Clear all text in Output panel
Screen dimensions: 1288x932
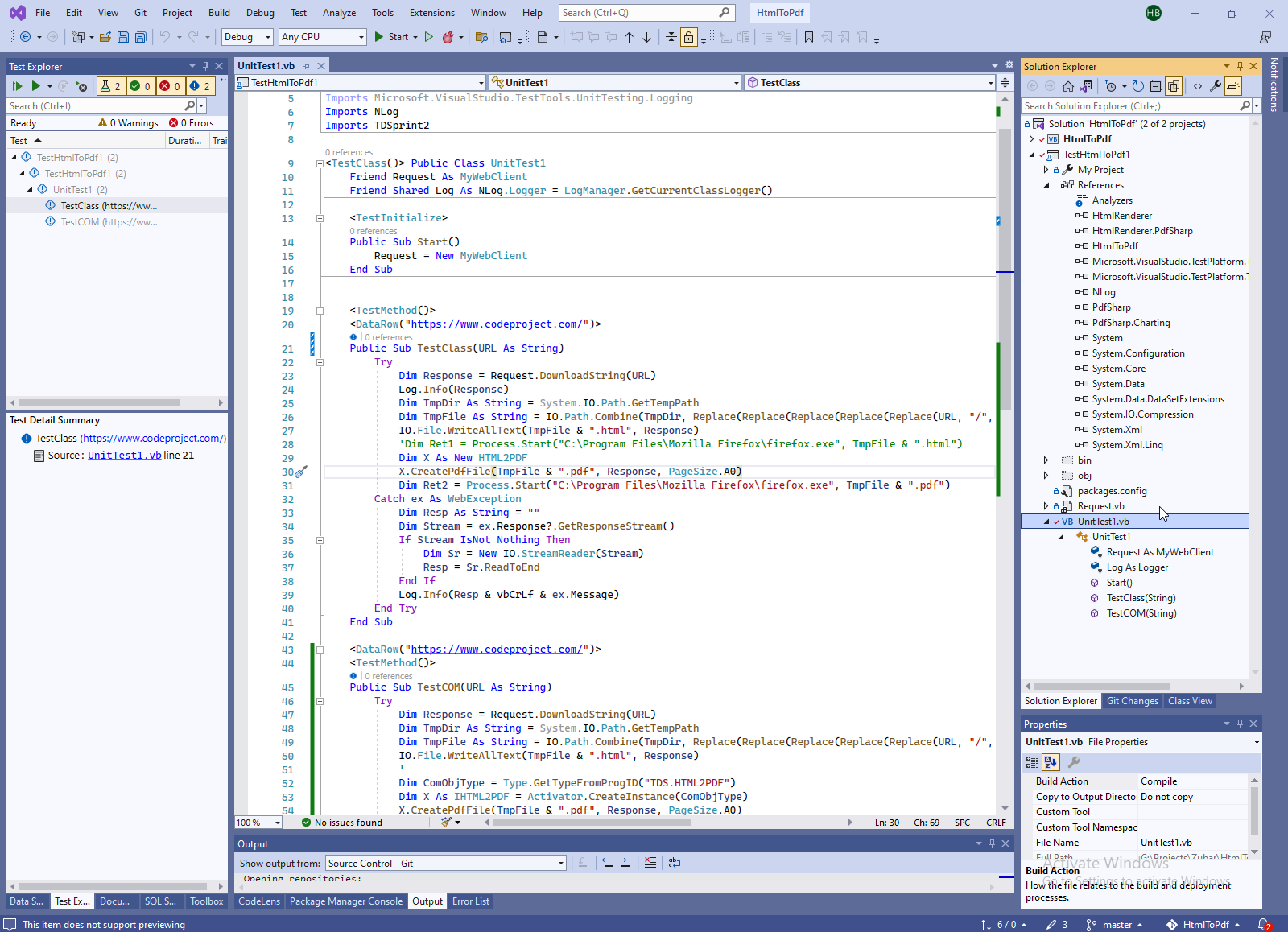pyautogui.click(x=650, y=863)
